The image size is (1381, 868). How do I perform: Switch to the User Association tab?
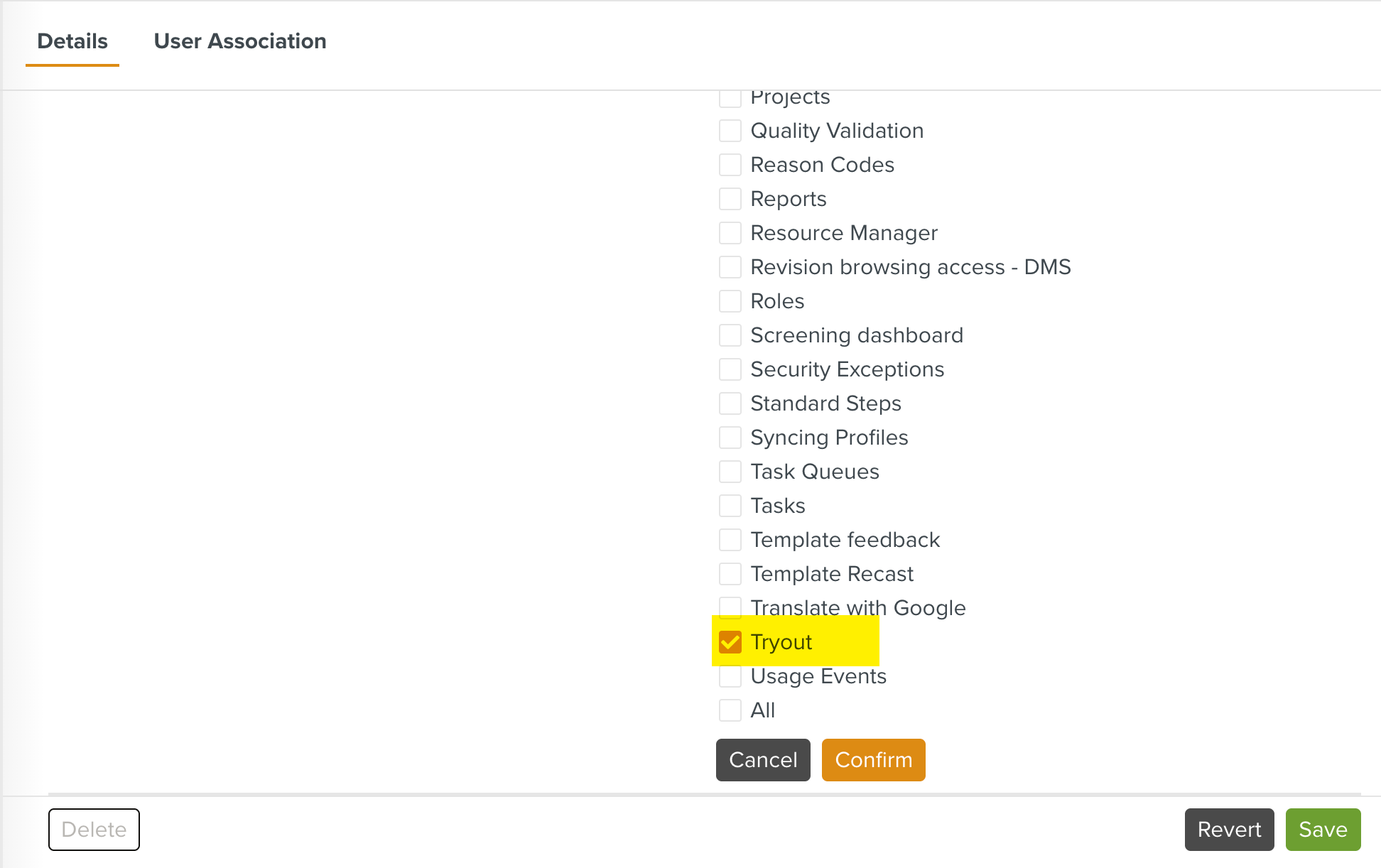[x=240, y=41]
